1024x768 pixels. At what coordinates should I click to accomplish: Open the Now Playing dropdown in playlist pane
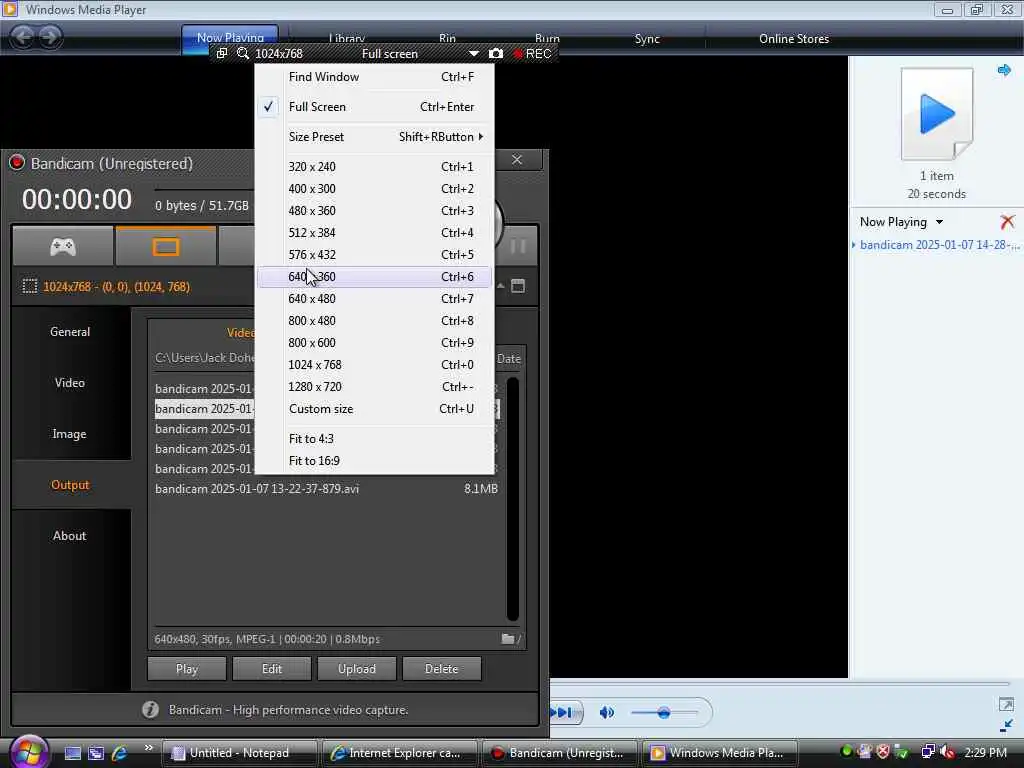(x=939, y=222)
